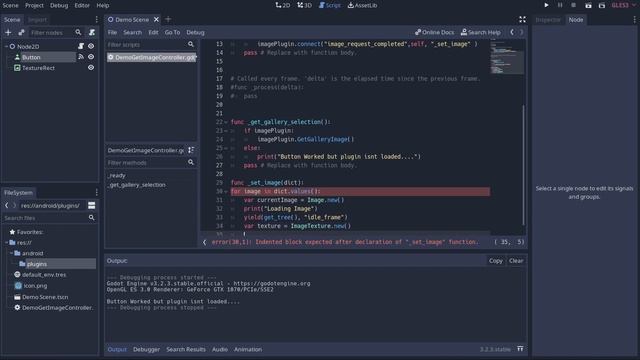
Task: Open GLES3 renderer dropdown
Action: tap(624, 5)
